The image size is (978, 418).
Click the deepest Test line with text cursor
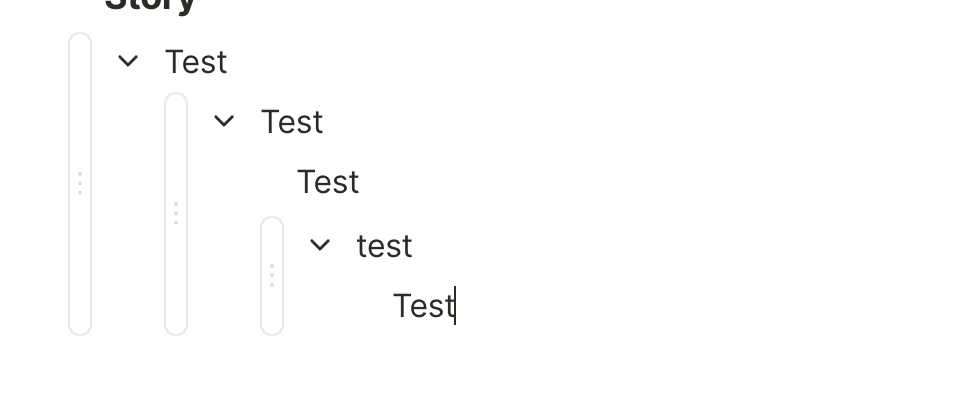click(423, 306)
